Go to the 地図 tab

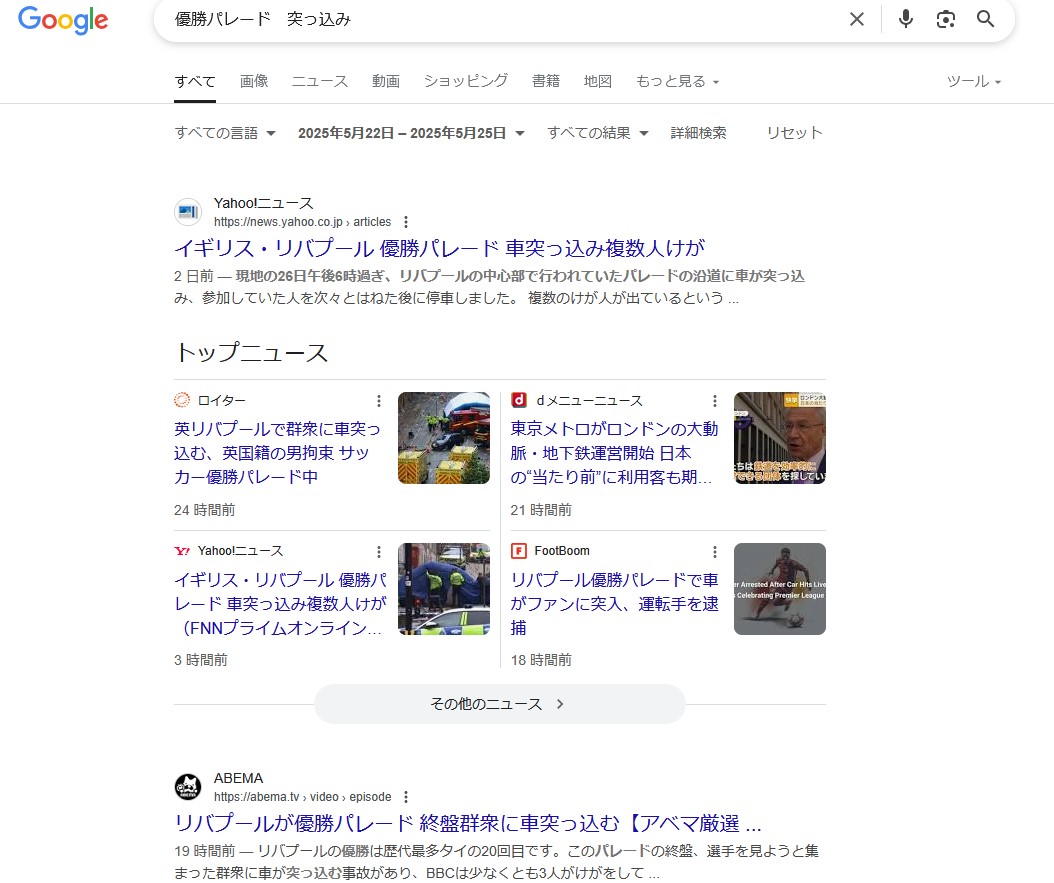[x=598, y=81]
